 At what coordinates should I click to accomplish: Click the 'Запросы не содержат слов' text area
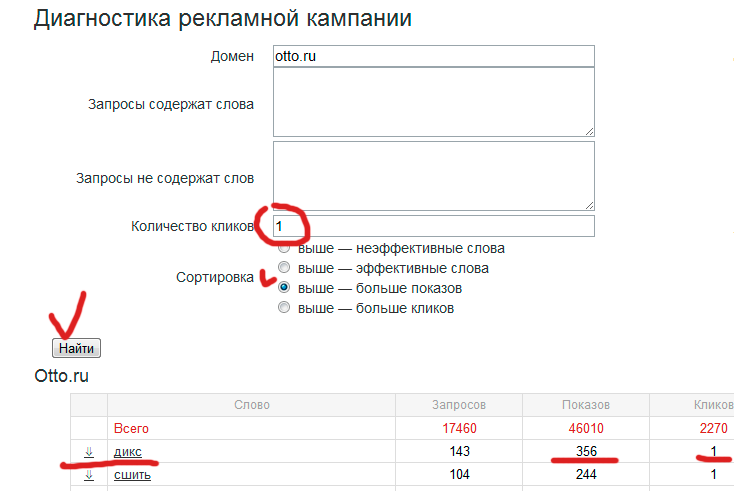[x=433, y=176]
